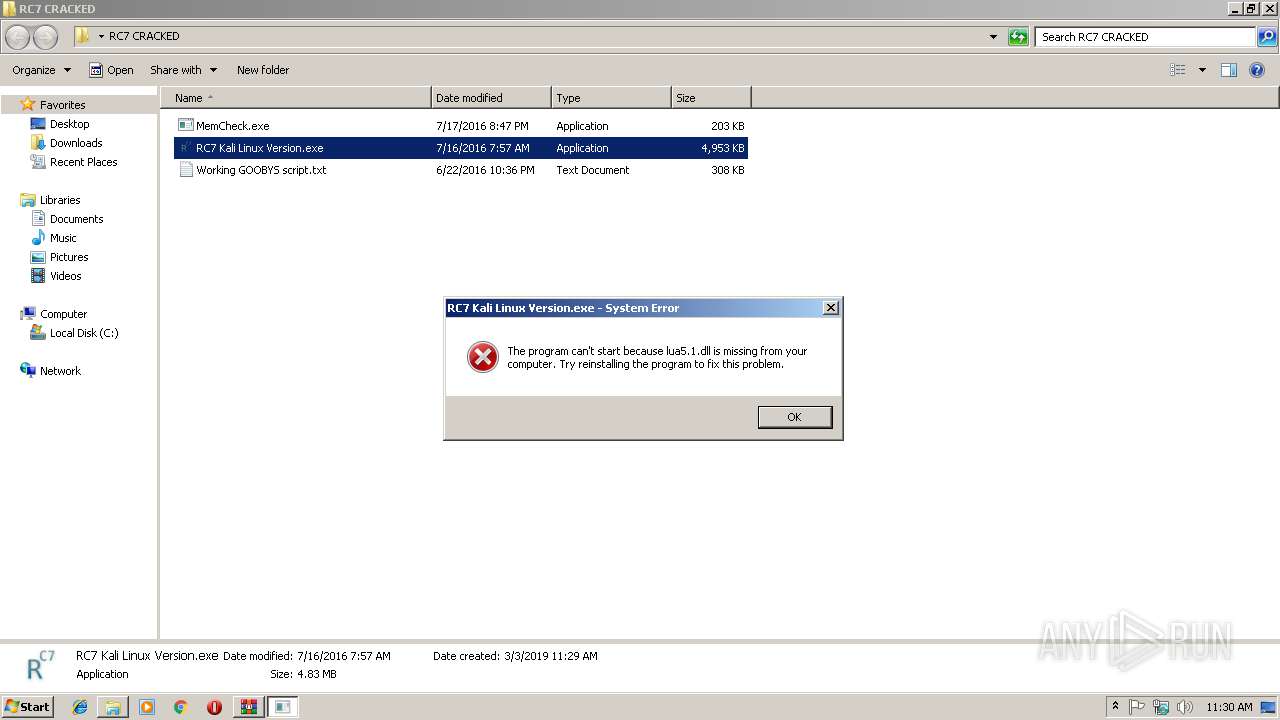Screen dimensions: 1280x720
Task: Create a New folder
Action: click(263, 70)
